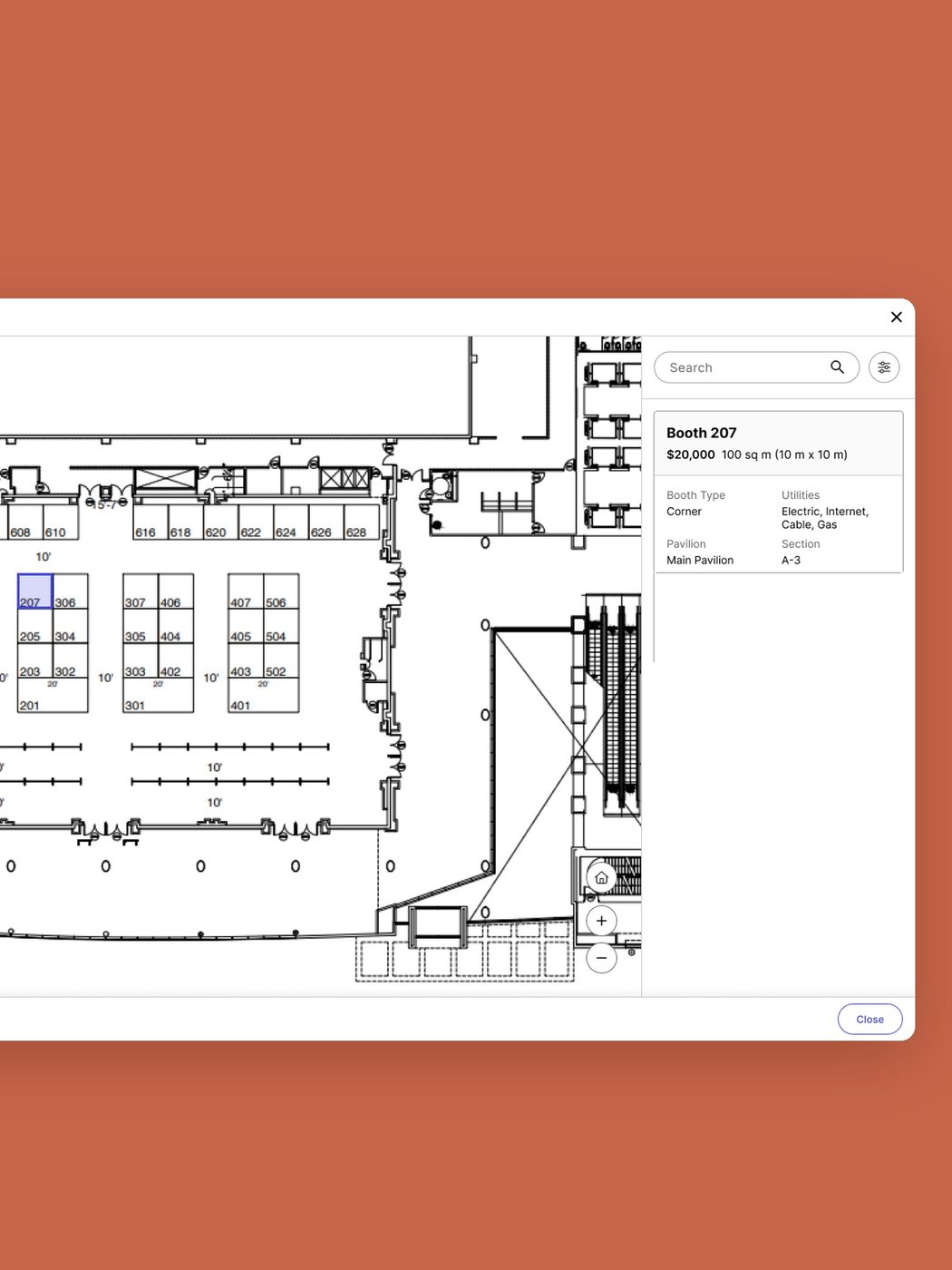952x1270 pixels.
Task: Select booth 608 on the map
Action: (x=25, y=523)
